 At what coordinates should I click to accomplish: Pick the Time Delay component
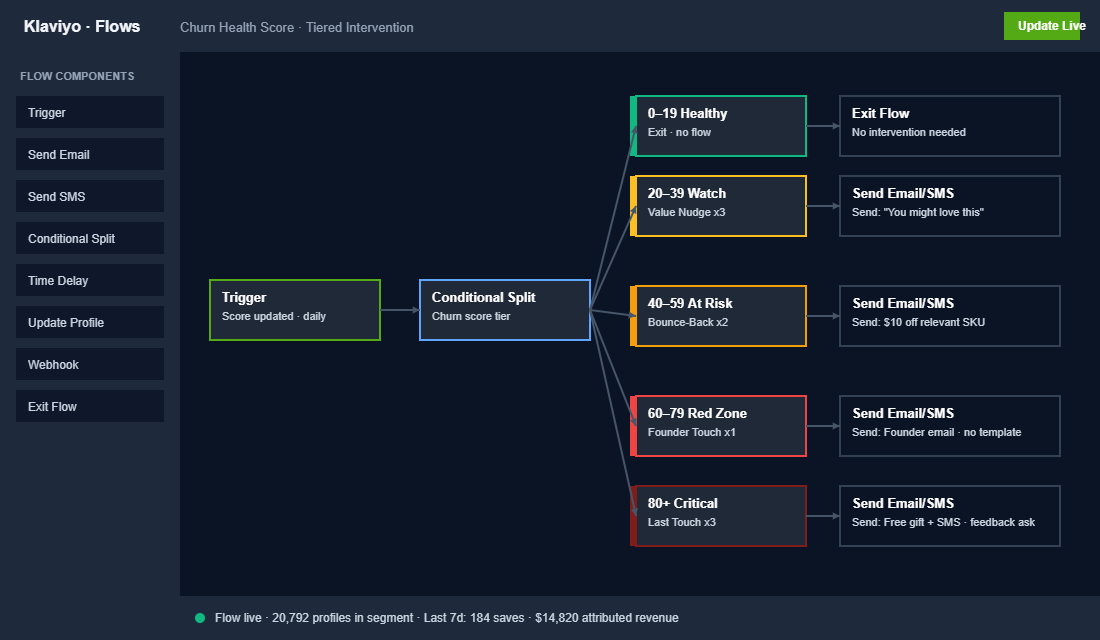tap(90, 280)
